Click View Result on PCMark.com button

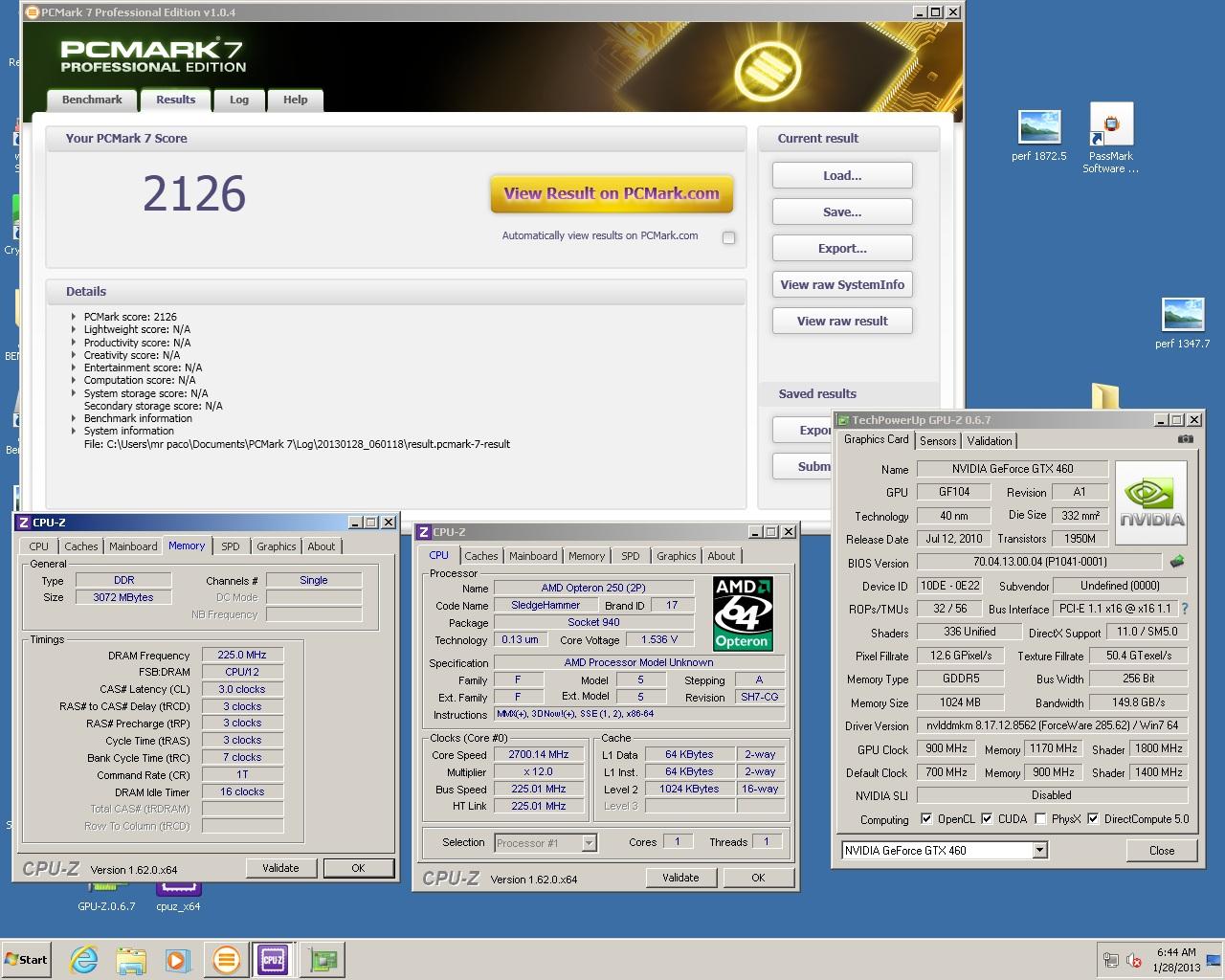[612, 194]
